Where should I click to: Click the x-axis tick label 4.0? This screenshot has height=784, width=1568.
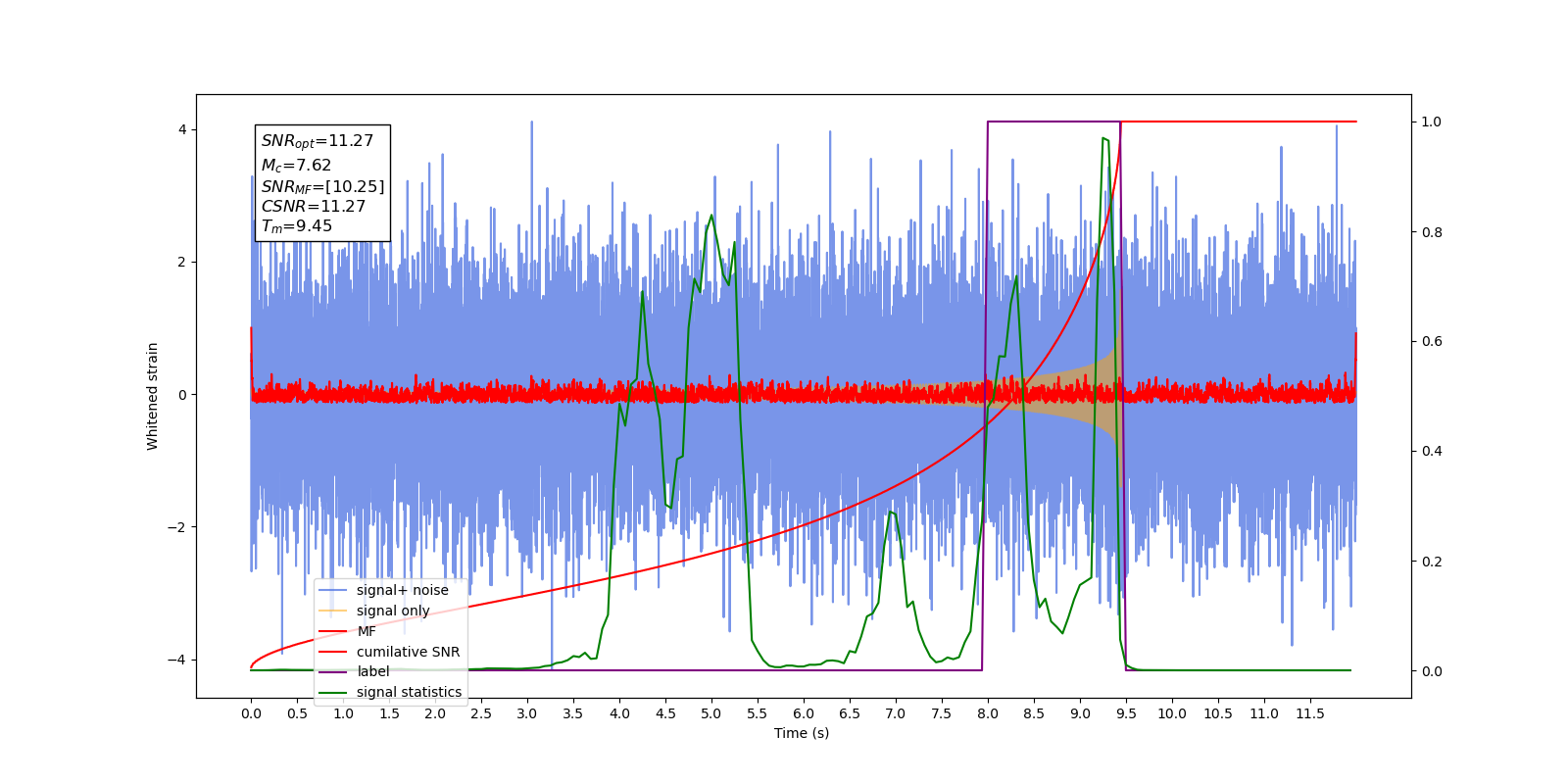point(619,713)
